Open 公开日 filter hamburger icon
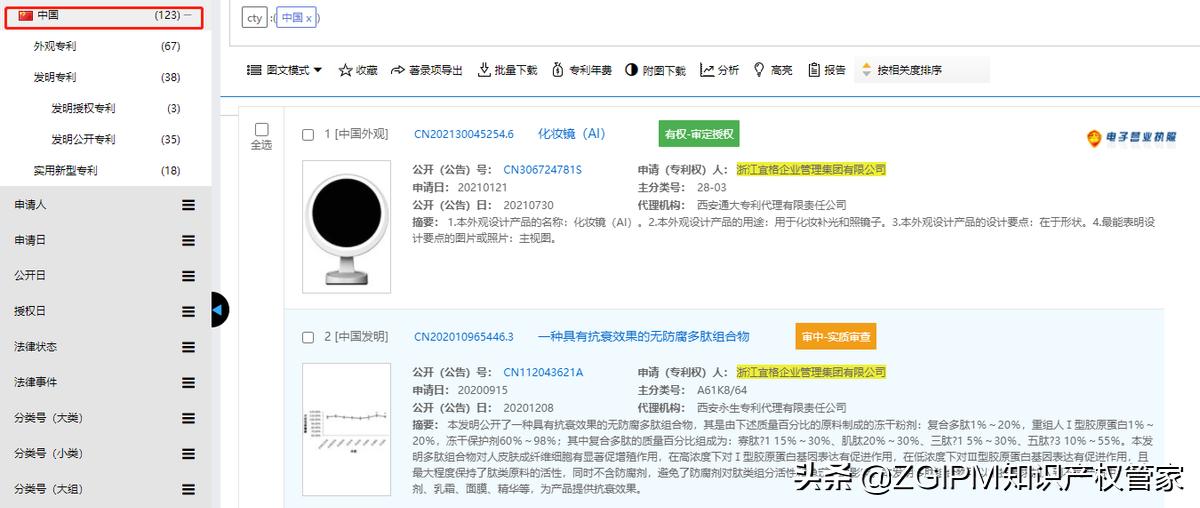The height and width of the screenshot is (508, 1200). (x=188, y=275)
